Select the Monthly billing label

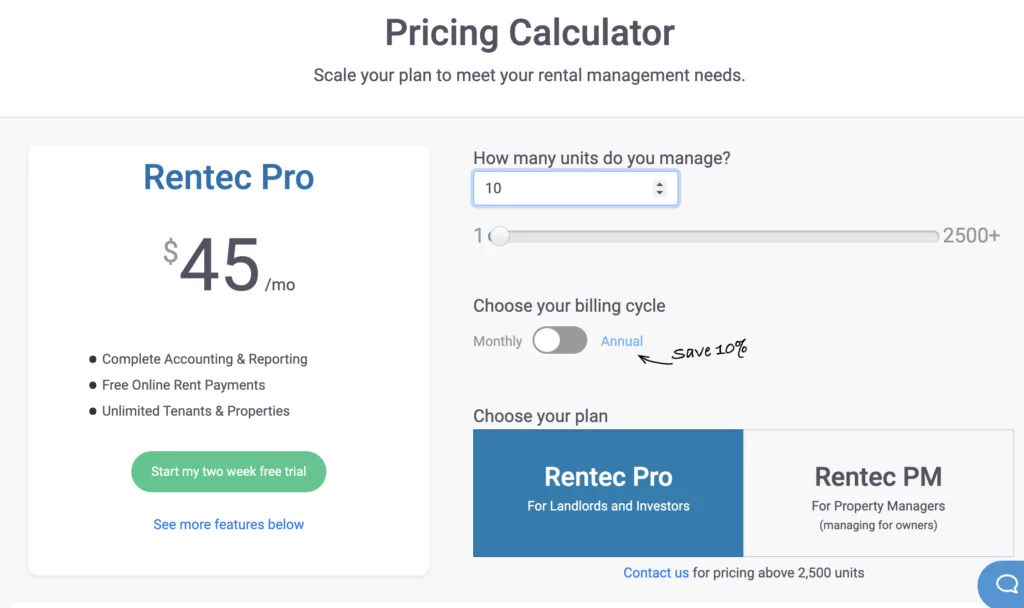498,341
